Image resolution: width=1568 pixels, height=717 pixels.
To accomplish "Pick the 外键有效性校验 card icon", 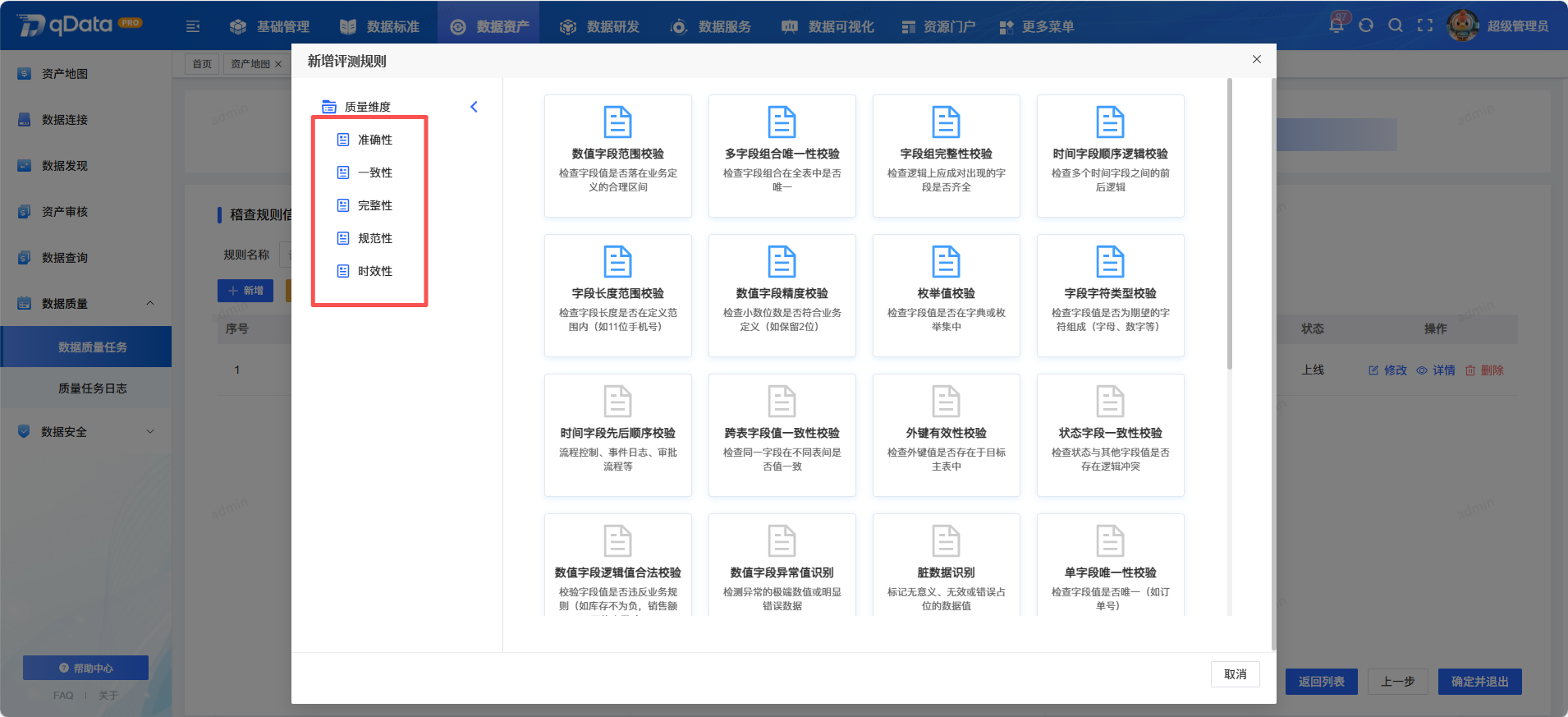I will click(x=946, y=402).
